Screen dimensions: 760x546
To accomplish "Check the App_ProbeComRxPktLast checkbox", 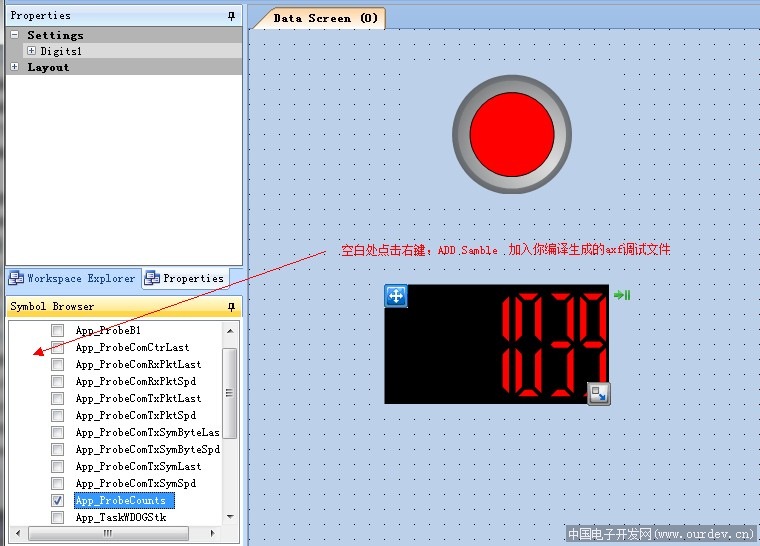I will 57,364.
